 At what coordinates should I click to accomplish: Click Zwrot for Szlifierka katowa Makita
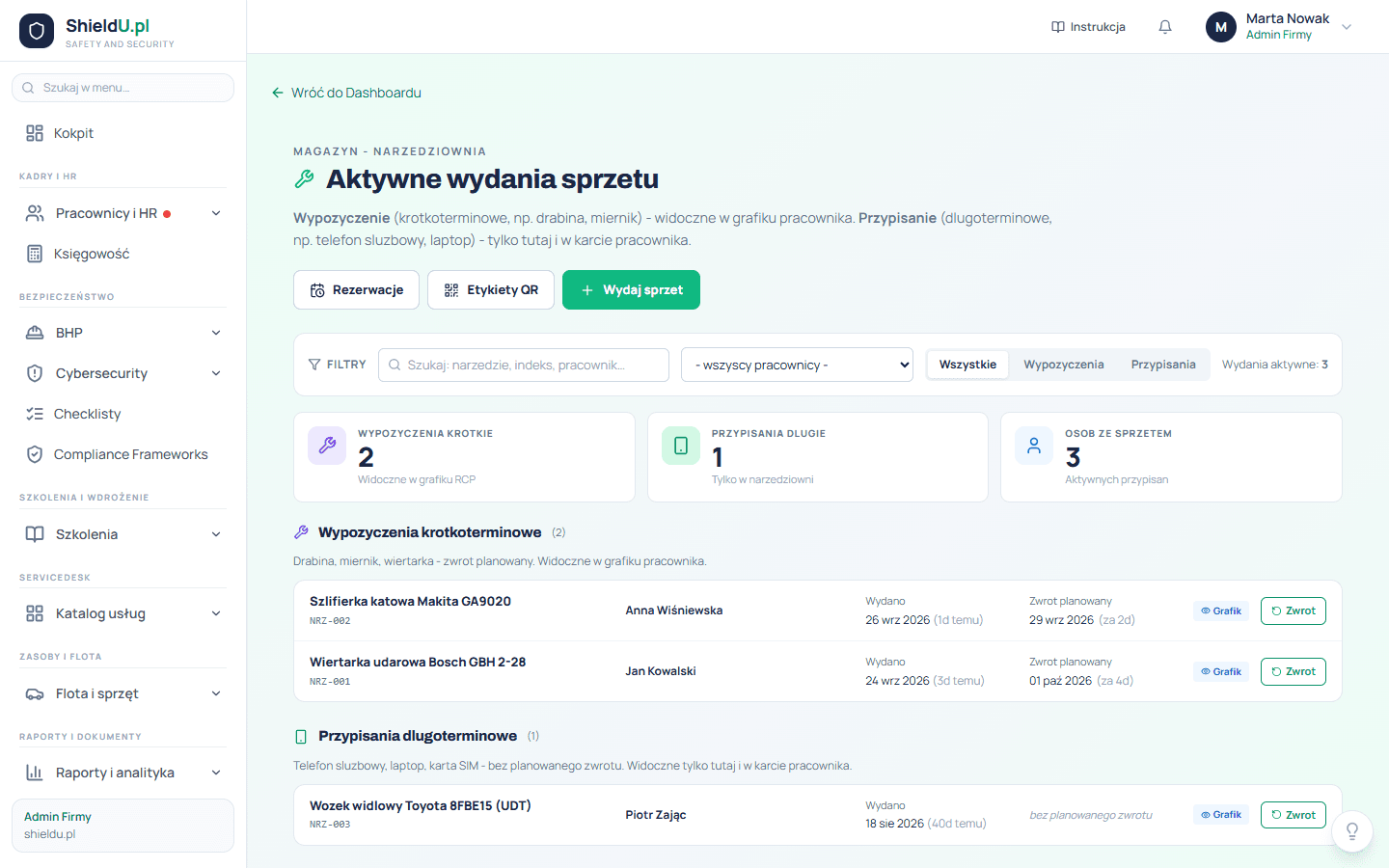pos(1294,610)
